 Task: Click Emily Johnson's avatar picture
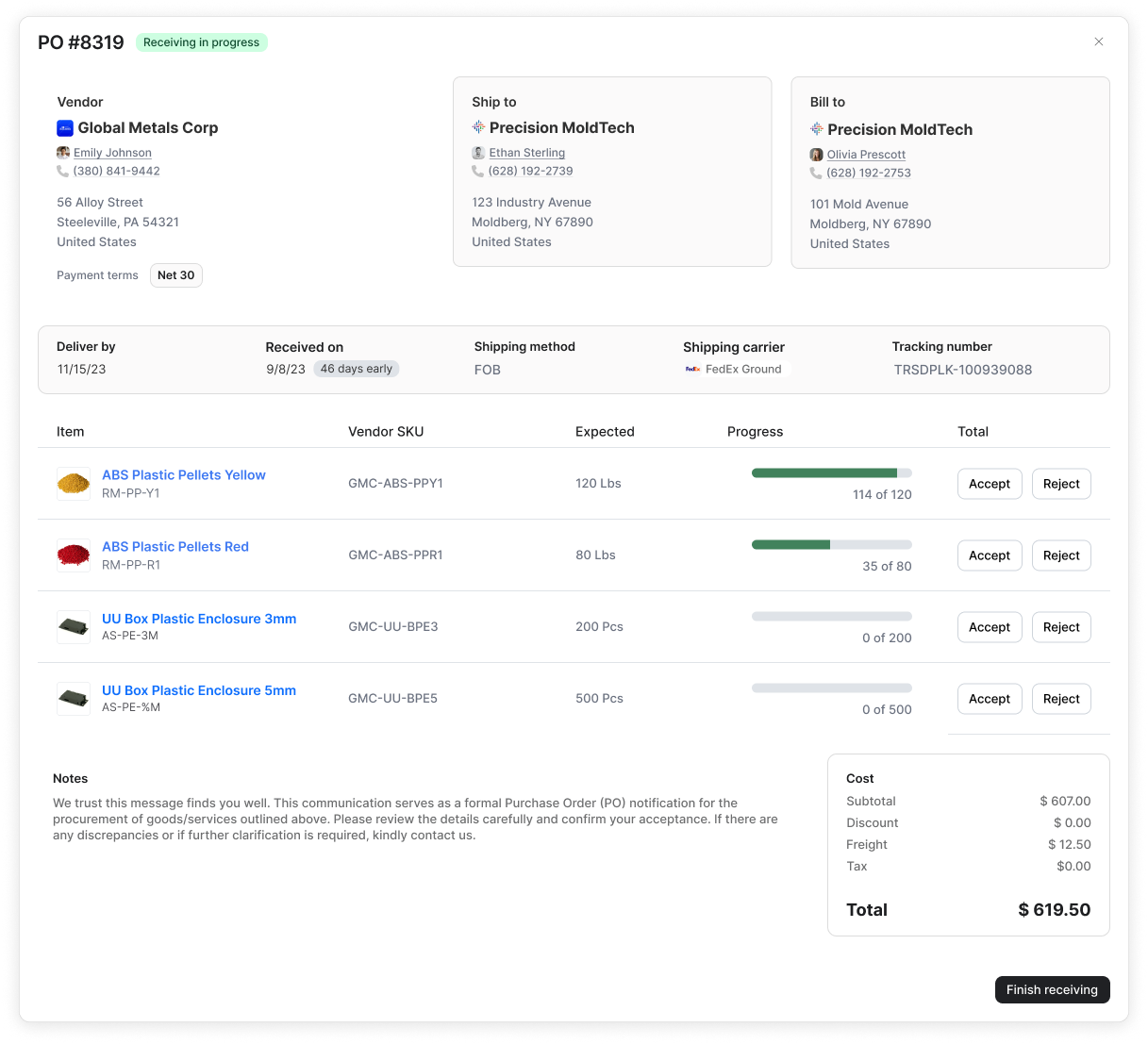63,153
